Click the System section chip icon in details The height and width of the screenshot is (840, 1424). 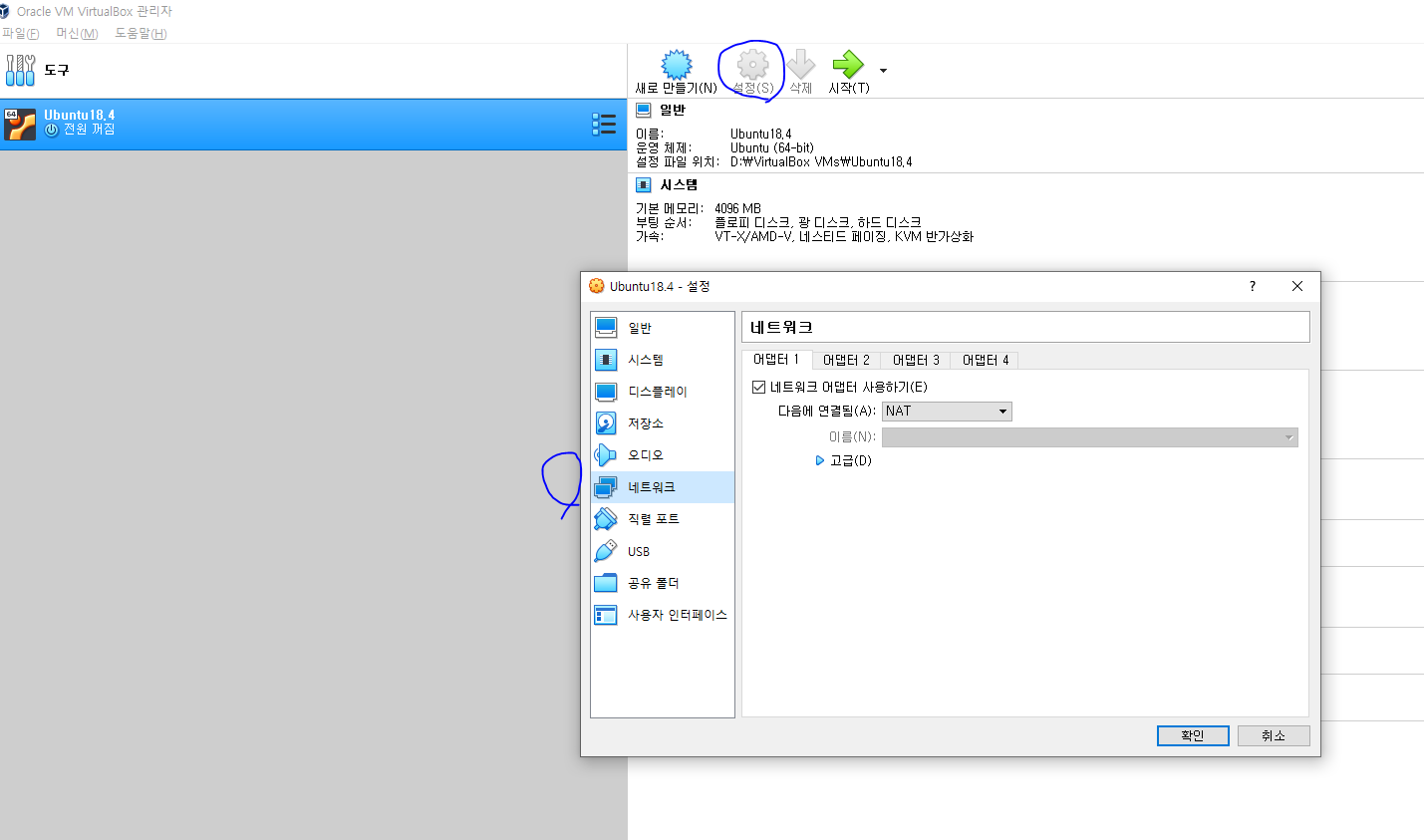tap(644, 184)
